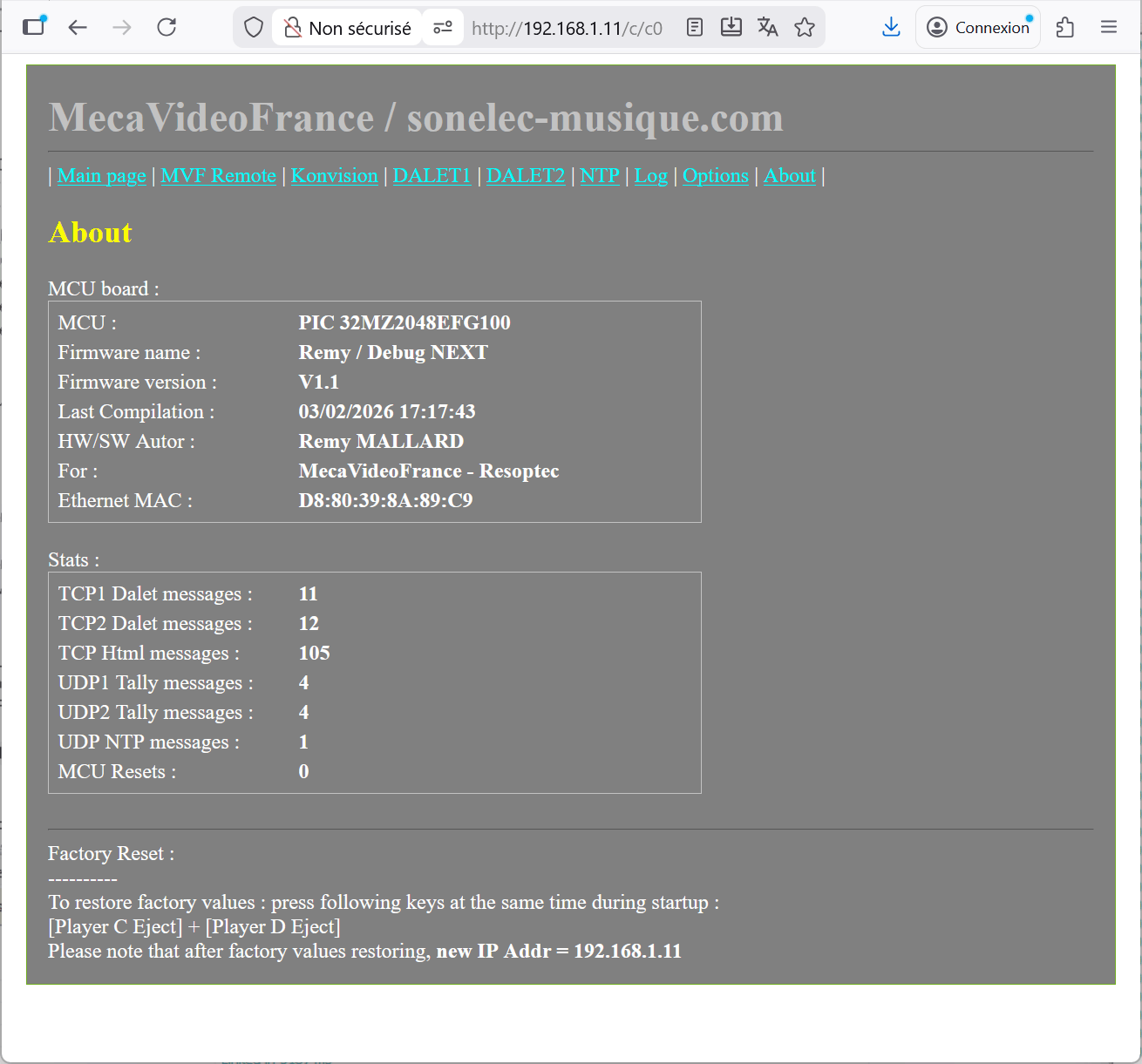Click the URL address field
The height and width of the screenshot is (1064, 1142).
[567, 28]
